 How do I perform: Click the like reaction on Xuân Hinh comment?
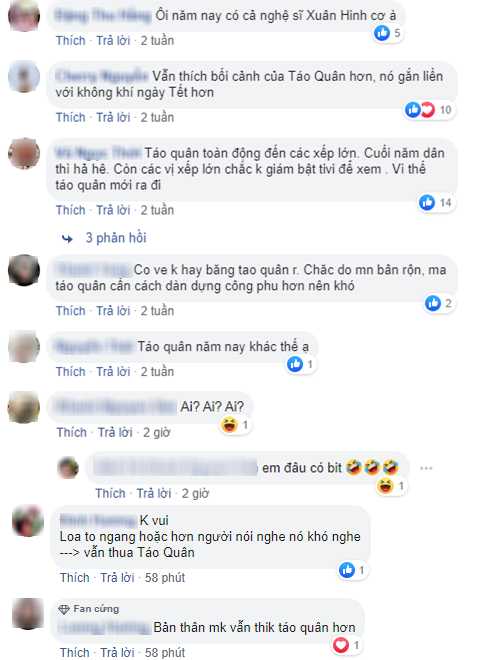pos(388,33)
